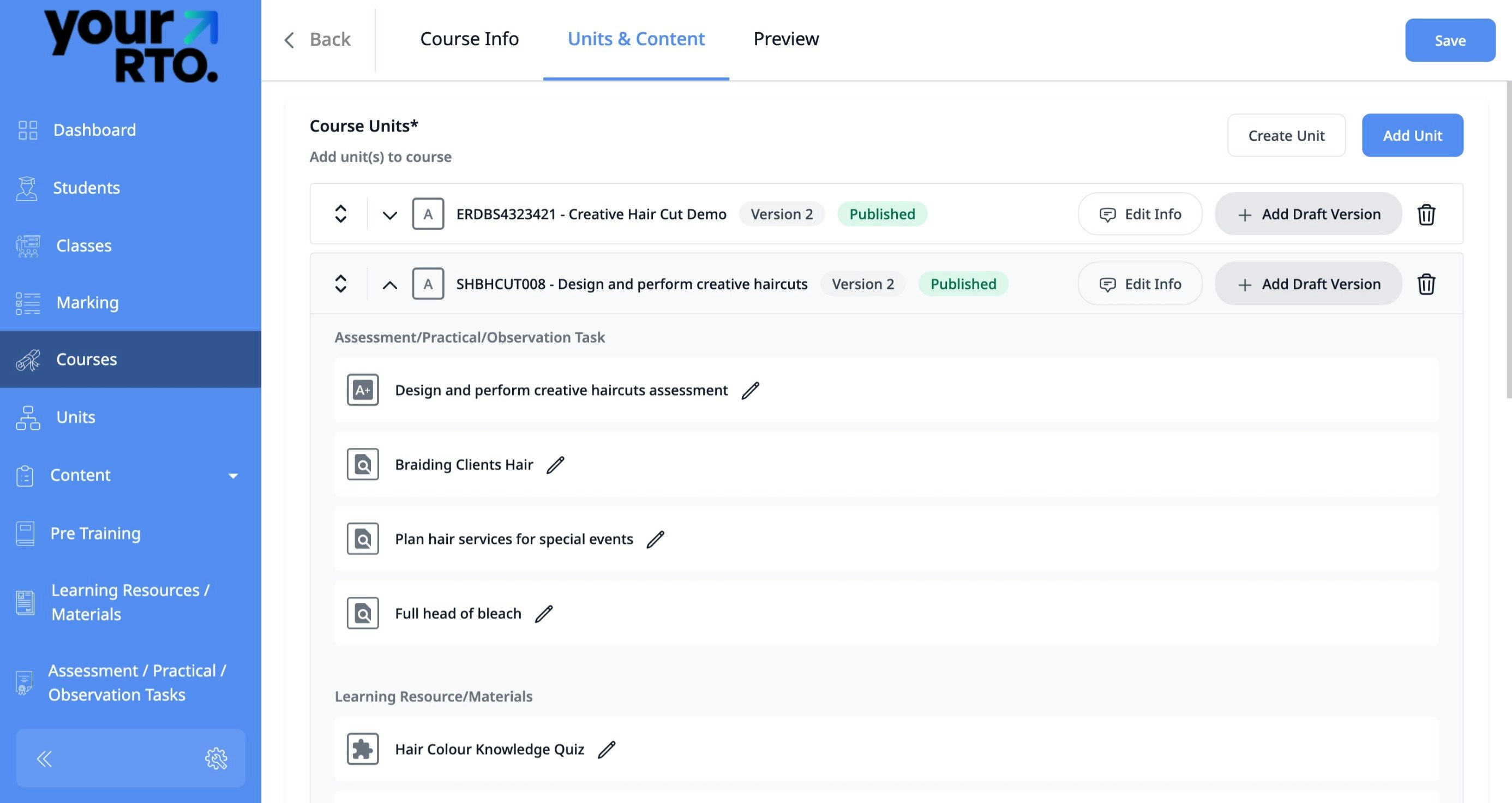Add Draft Version for ERDBS4323421 unit
1512x803 pixels.
1309,214
